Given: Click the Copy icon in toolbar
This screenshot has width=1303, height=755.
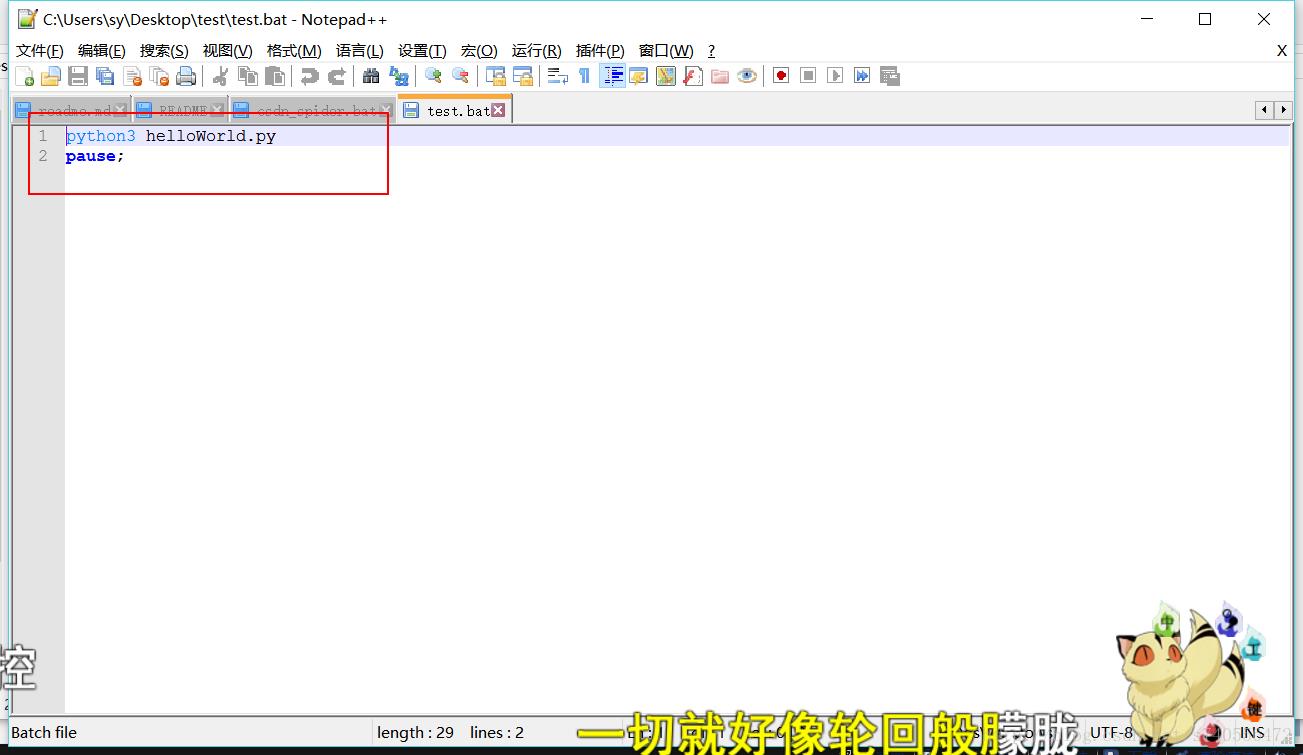Looking at the screenshot, I should 247,76.
